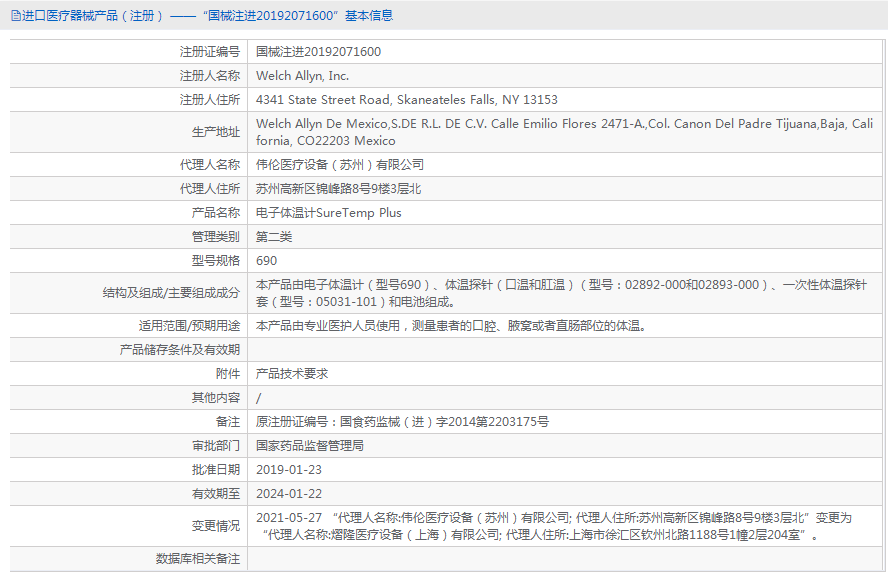Click the 备注 label
888x579 pixels.
[x=228, y=422]
